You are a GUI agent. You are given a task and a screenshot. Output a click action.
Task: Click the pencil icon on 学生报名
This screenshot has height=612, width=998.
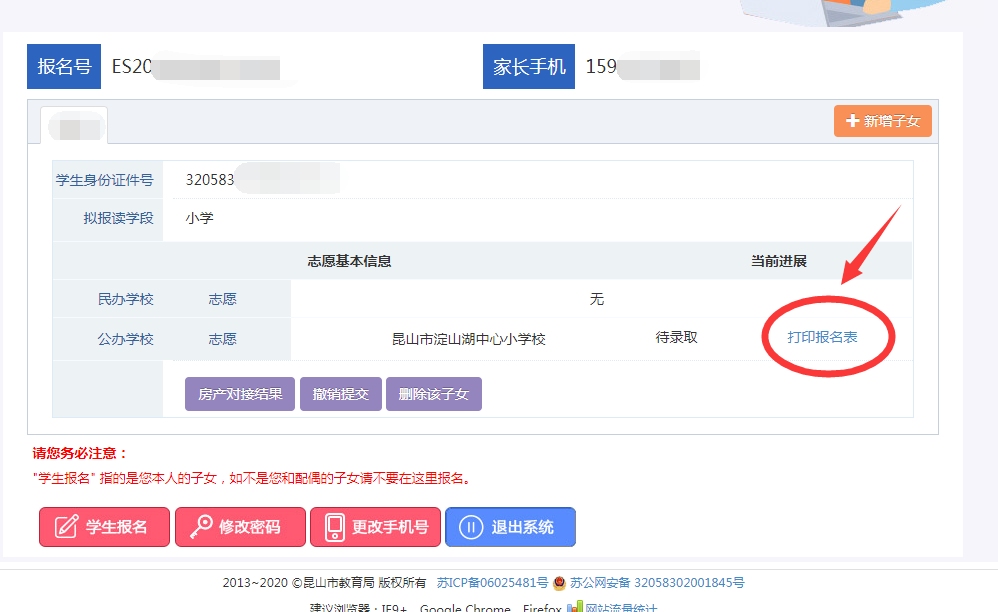pos(66,527)
